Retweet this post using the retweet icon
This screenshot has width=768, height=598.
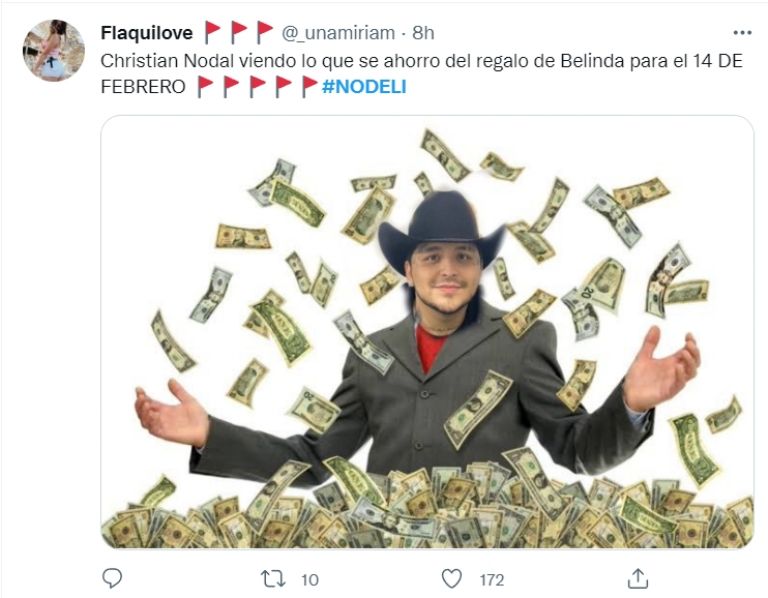(273, 579)
